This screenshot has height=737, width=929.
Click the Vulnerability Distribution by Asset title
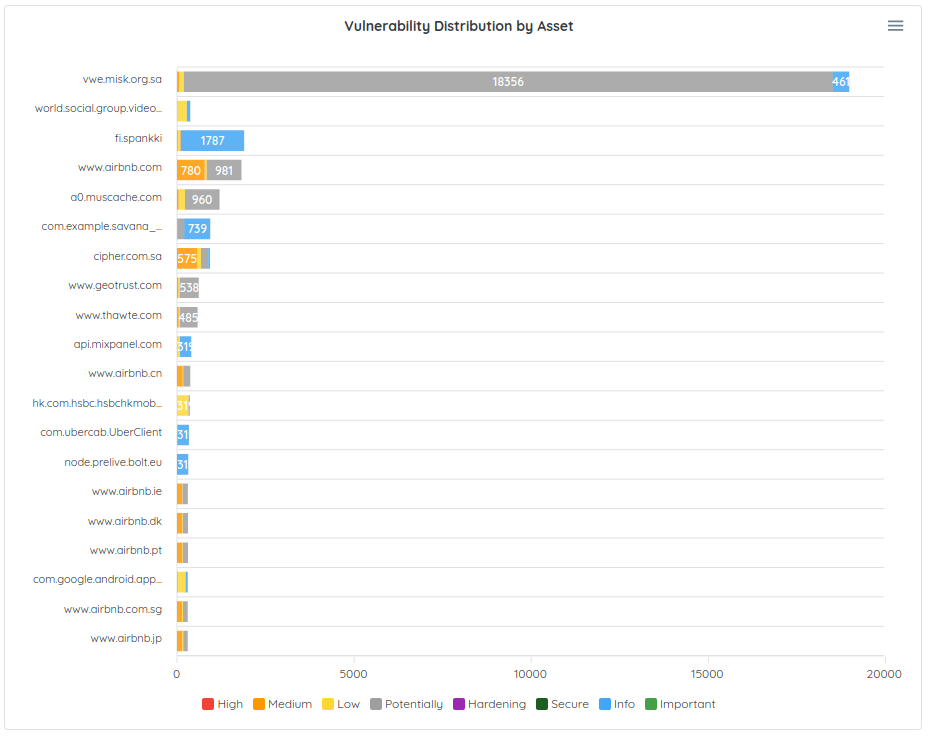pos(458,26)
